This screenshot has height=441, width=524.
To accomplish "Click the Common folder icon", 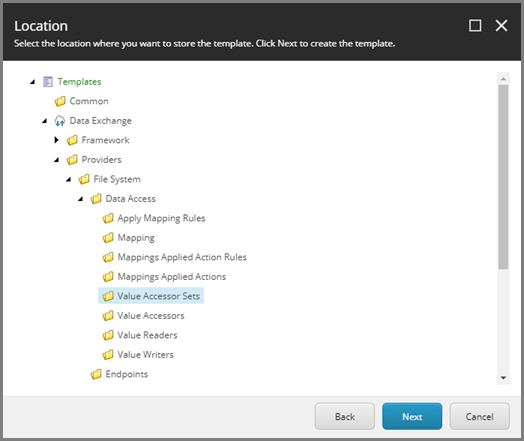I will pyautogui.click(x=60, y=101).
